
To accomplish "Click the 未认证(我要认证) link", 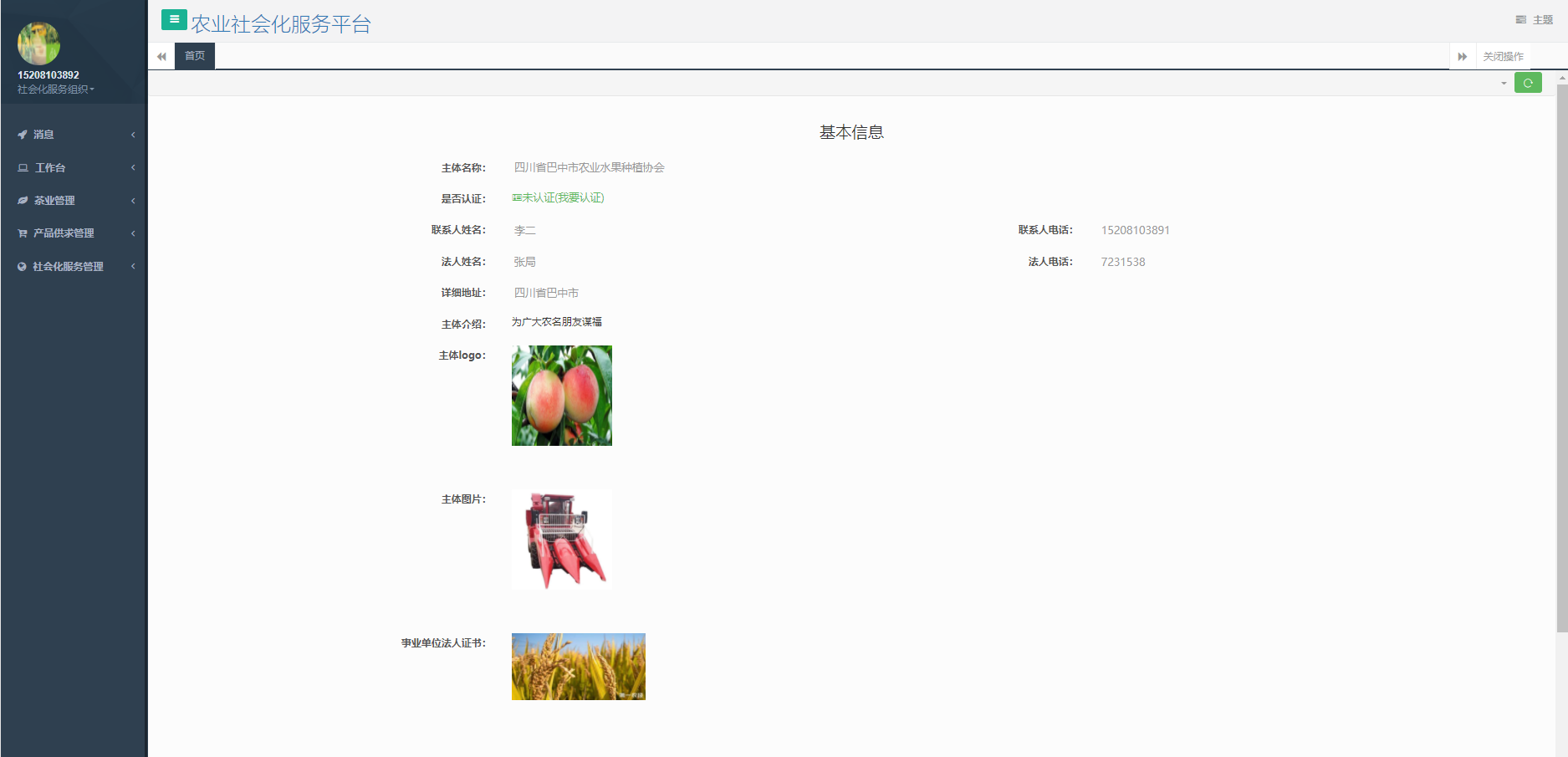I will point(559,197).
